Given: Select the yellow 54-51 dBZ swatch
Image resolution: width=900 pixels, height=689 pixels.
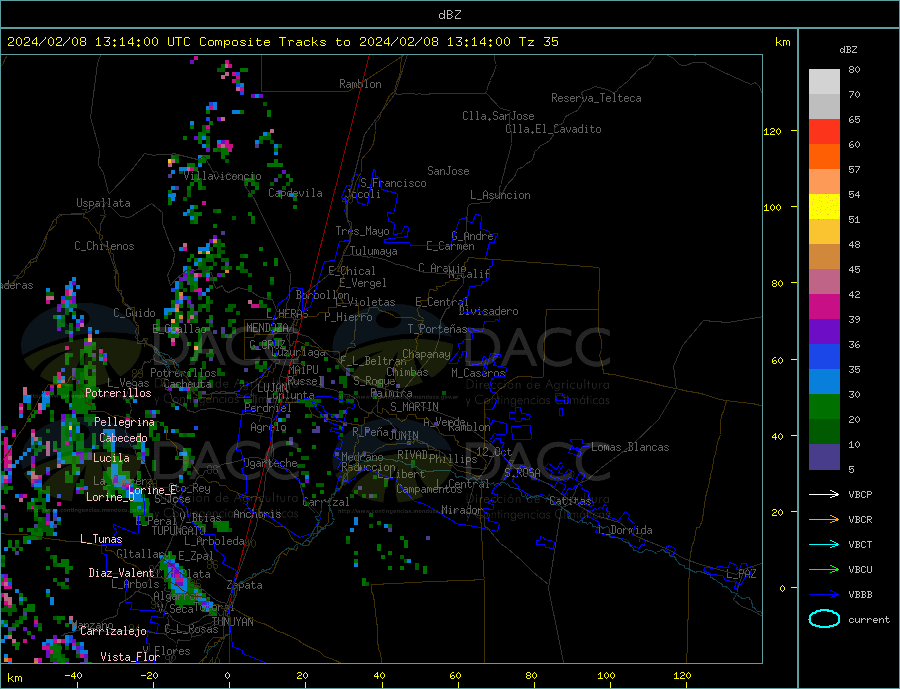Looking at the screenshot, I should click(824, 207).
